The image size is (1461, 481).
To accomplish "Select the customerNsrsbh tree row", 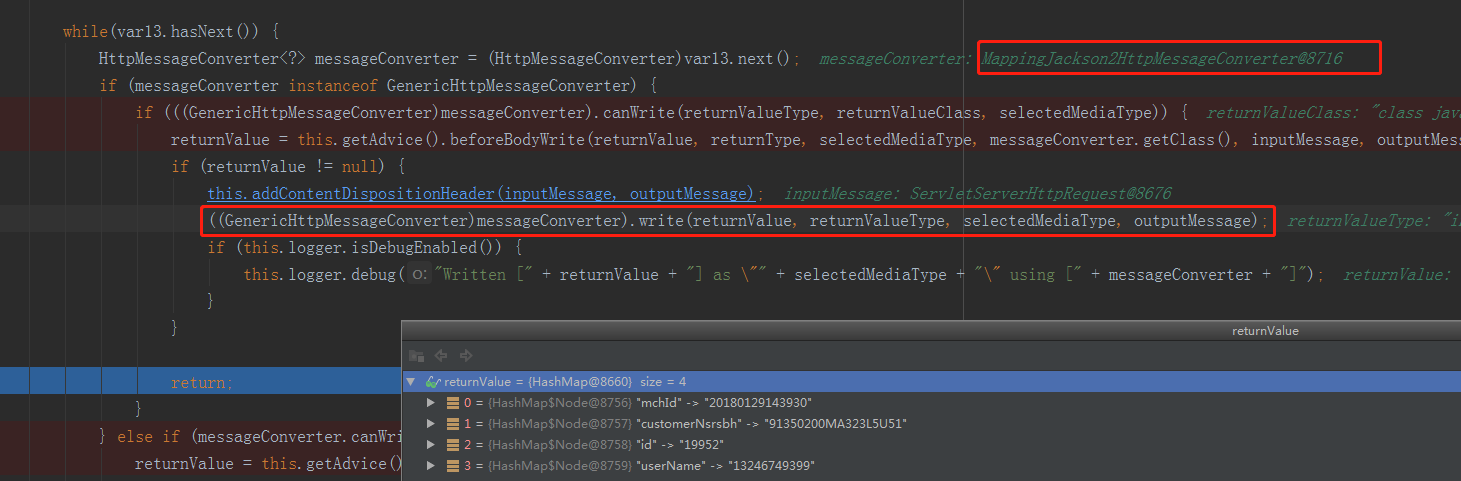I will 700,424.
